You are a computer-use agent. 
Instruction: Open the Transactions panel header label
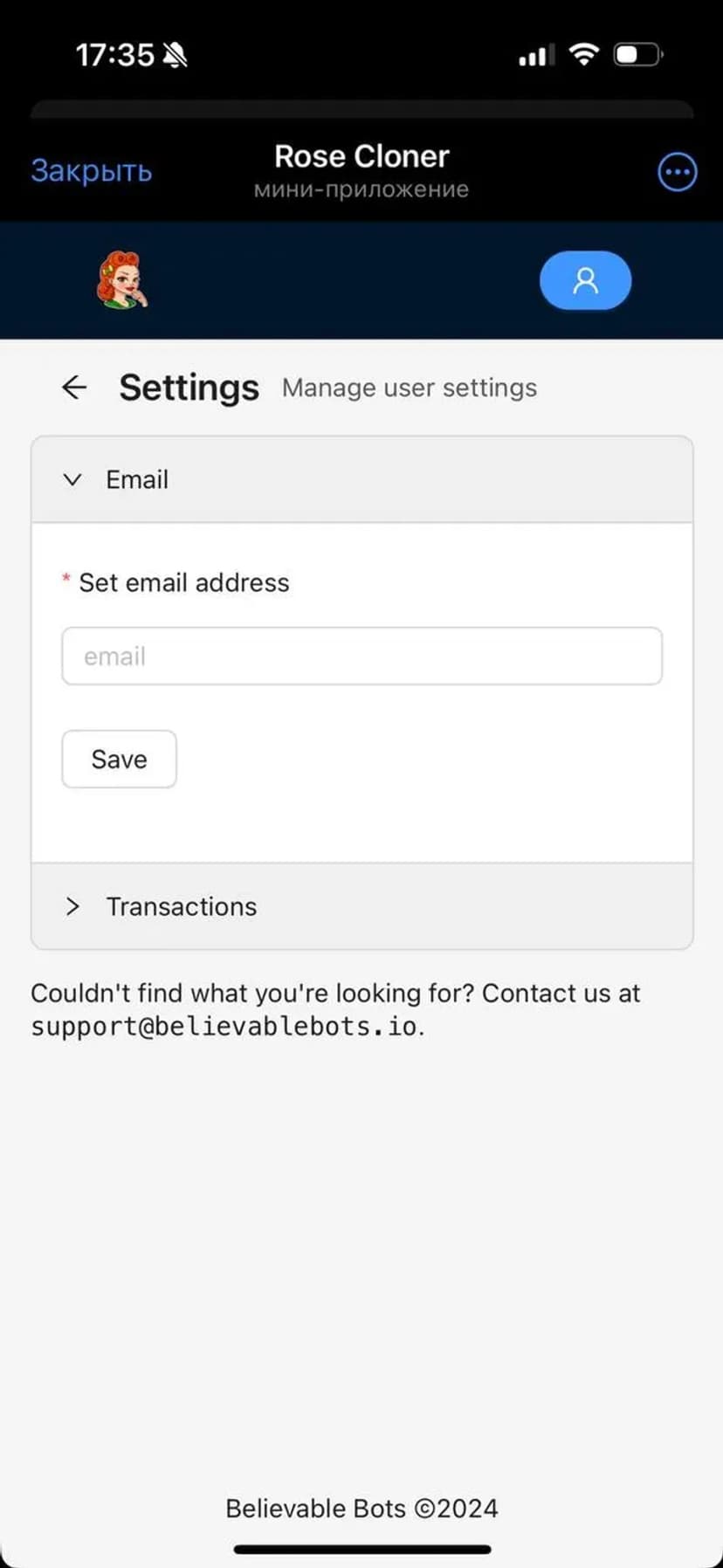[182, 906]
